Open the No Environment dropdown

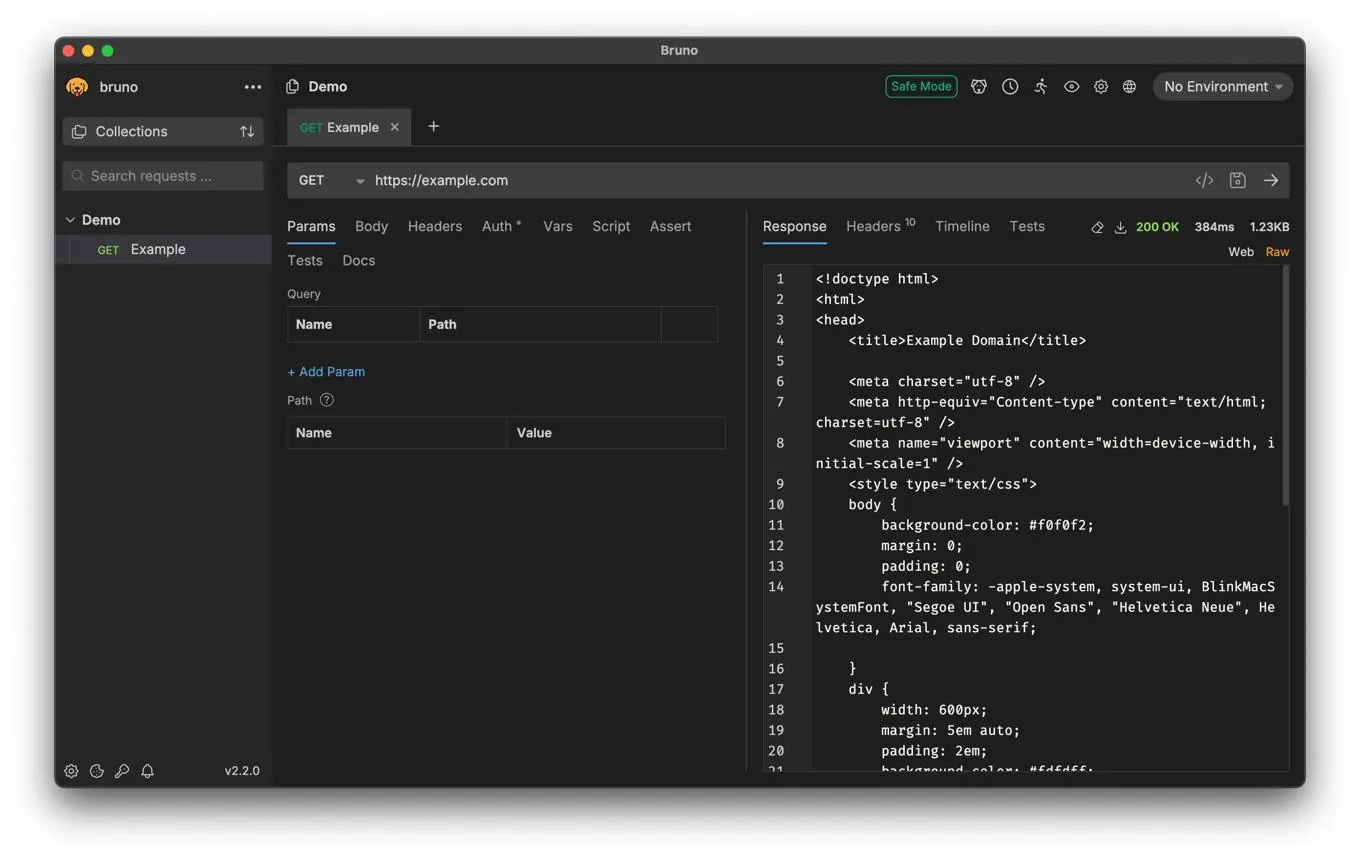click(x=1223, y=87)
